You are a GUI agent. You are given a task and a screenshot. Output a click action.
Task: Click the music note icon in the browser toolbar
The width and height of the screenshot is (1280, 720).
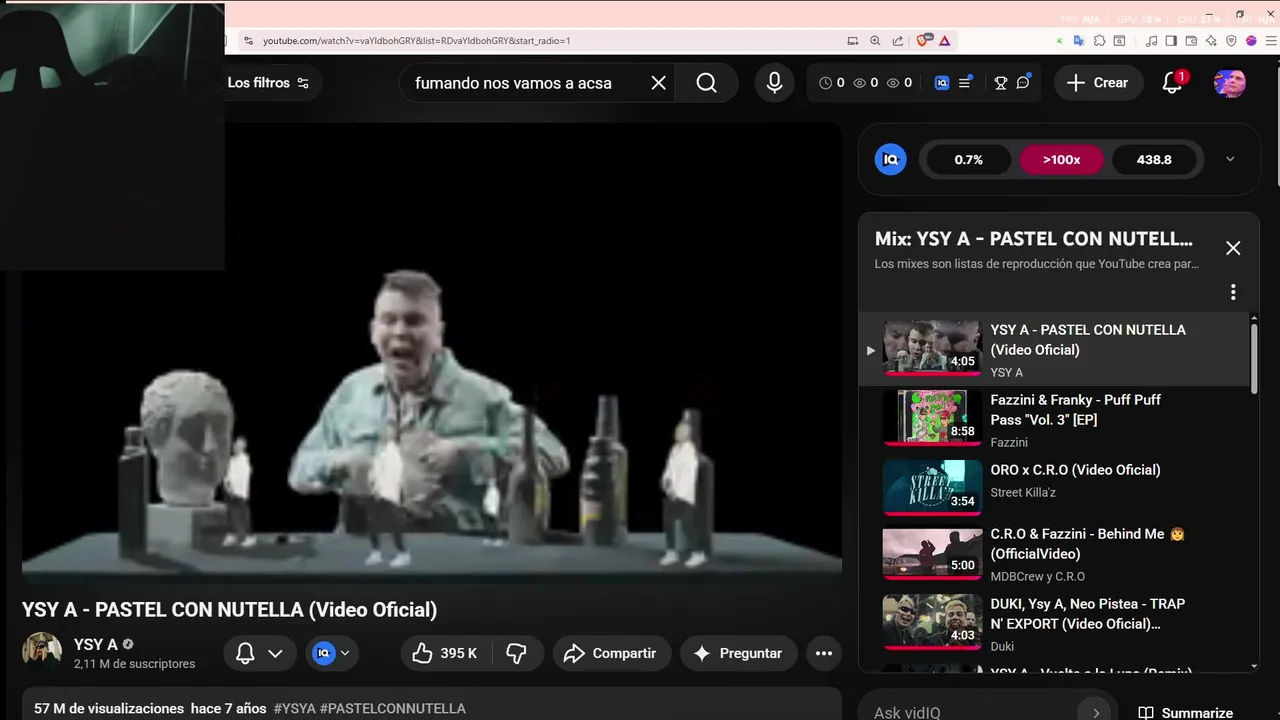click(1151, 41)
